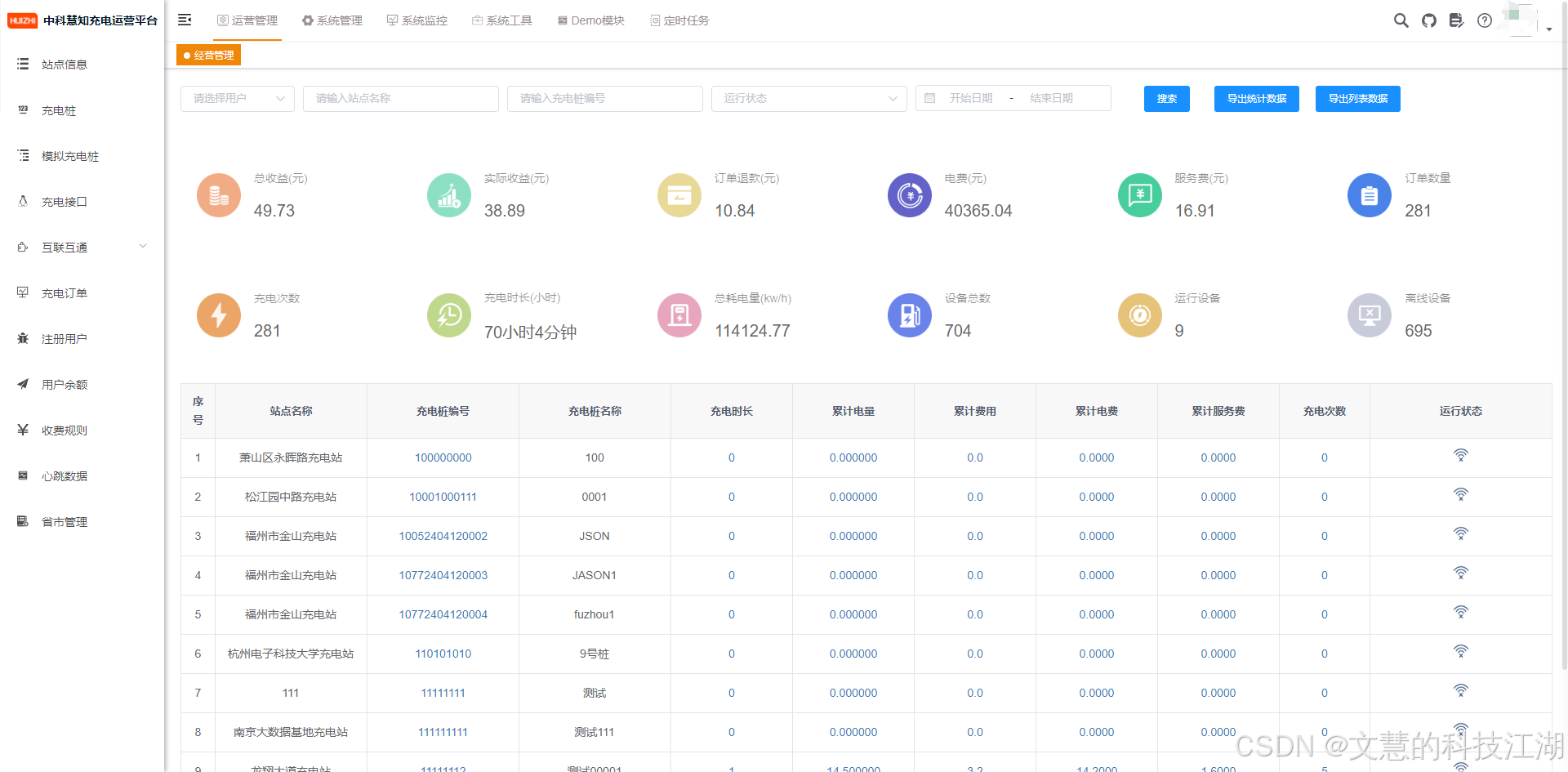
Task: Open user avatar dropdown arrow
Action: (x=1548, y=29)
